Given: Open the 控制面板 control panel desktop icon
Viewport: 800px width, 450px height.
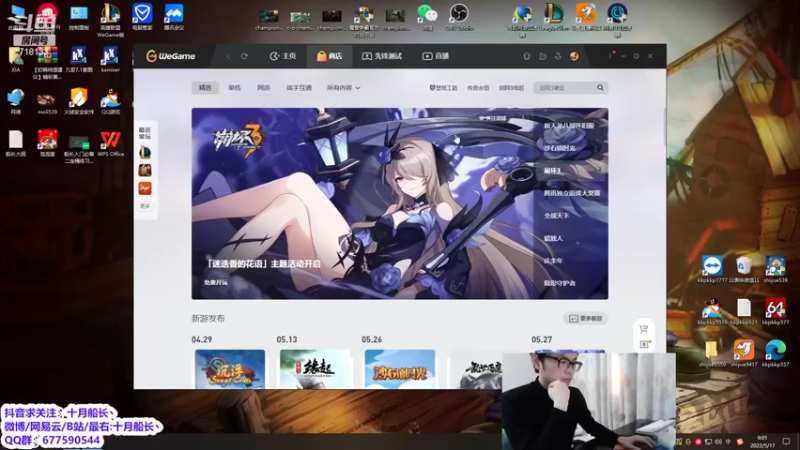Looking at the screenshot, I should [79, 17].
